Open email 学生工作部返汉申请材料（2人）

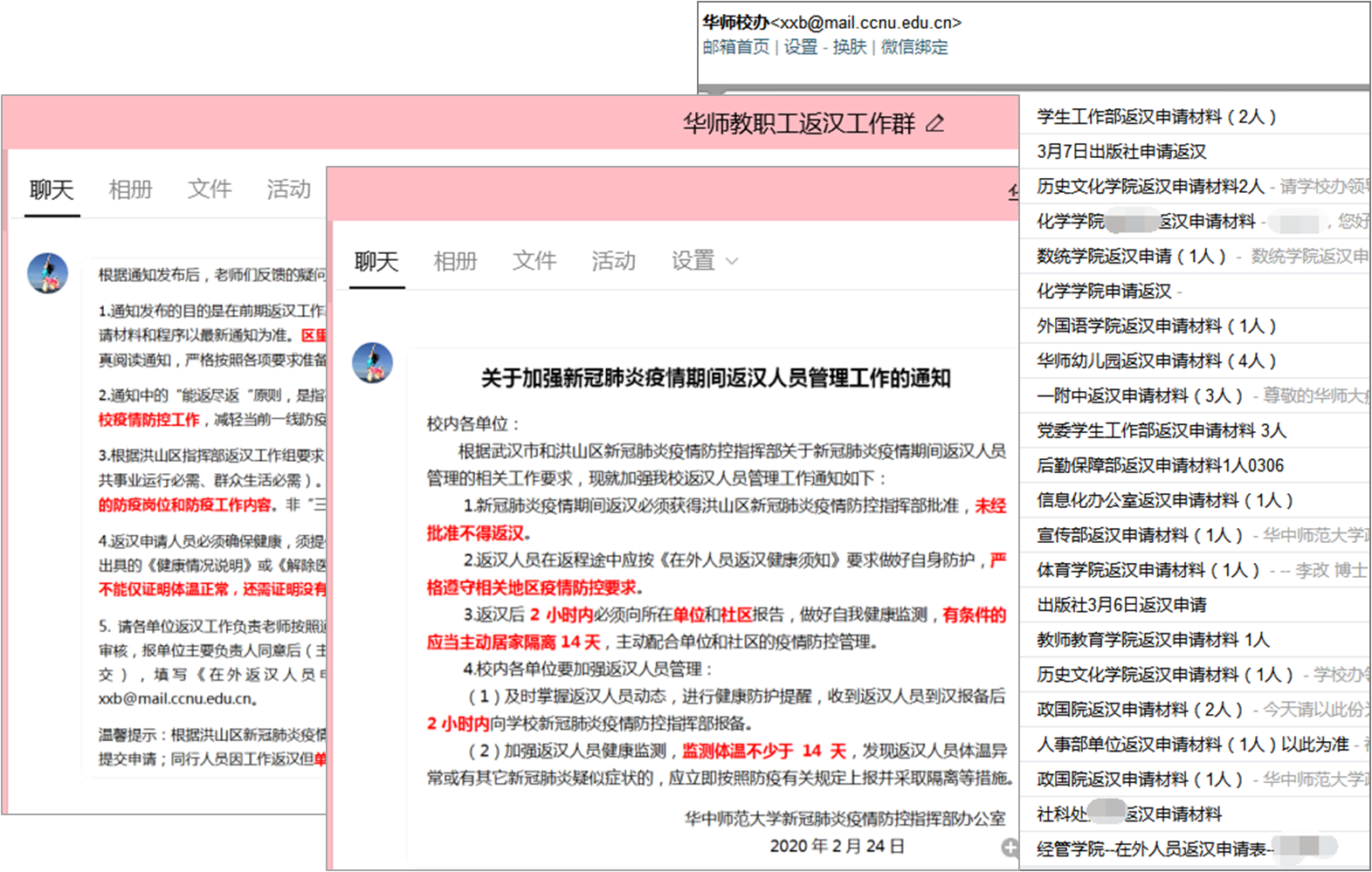(x=1156, y=117)
